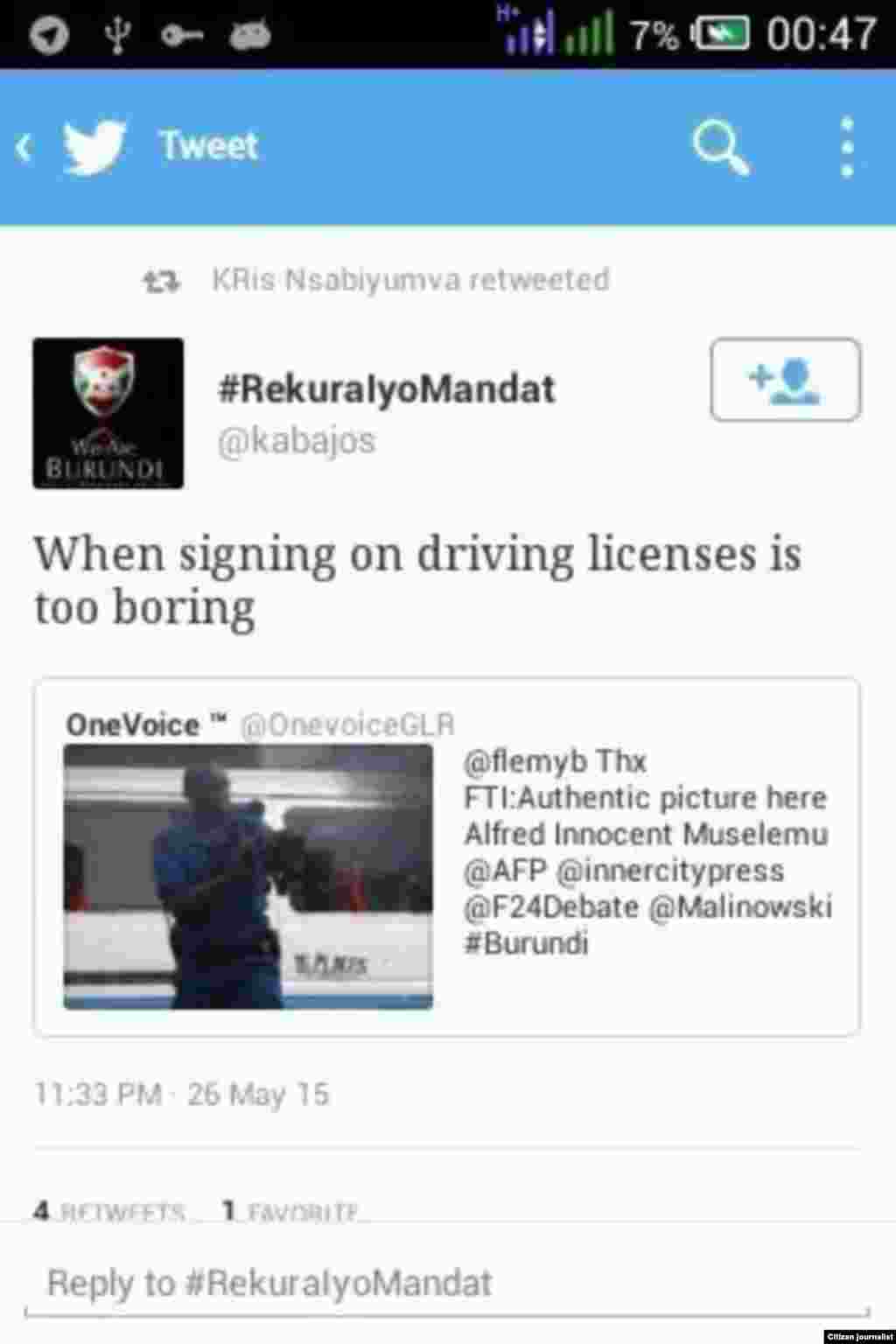
Task: Tap the back arrow in header
Action: point(24,148)
